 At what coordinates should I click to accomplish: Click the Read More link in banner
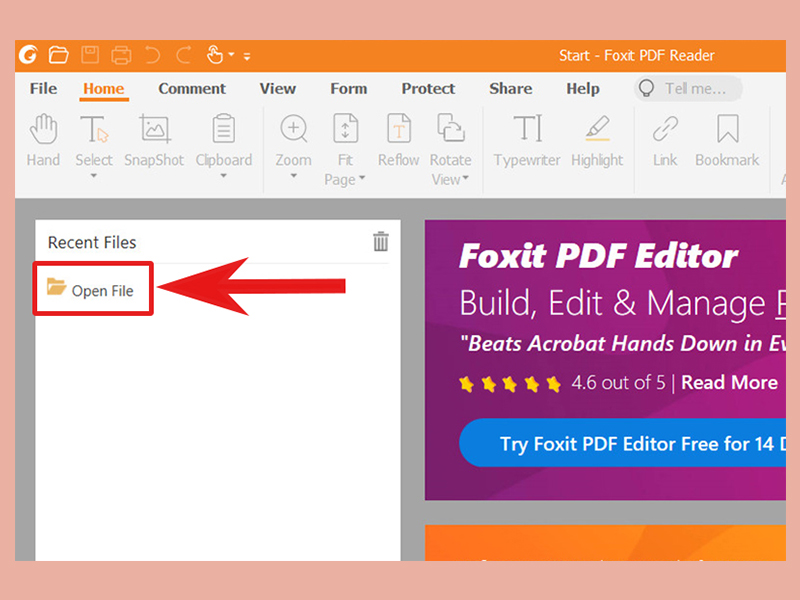729,383
